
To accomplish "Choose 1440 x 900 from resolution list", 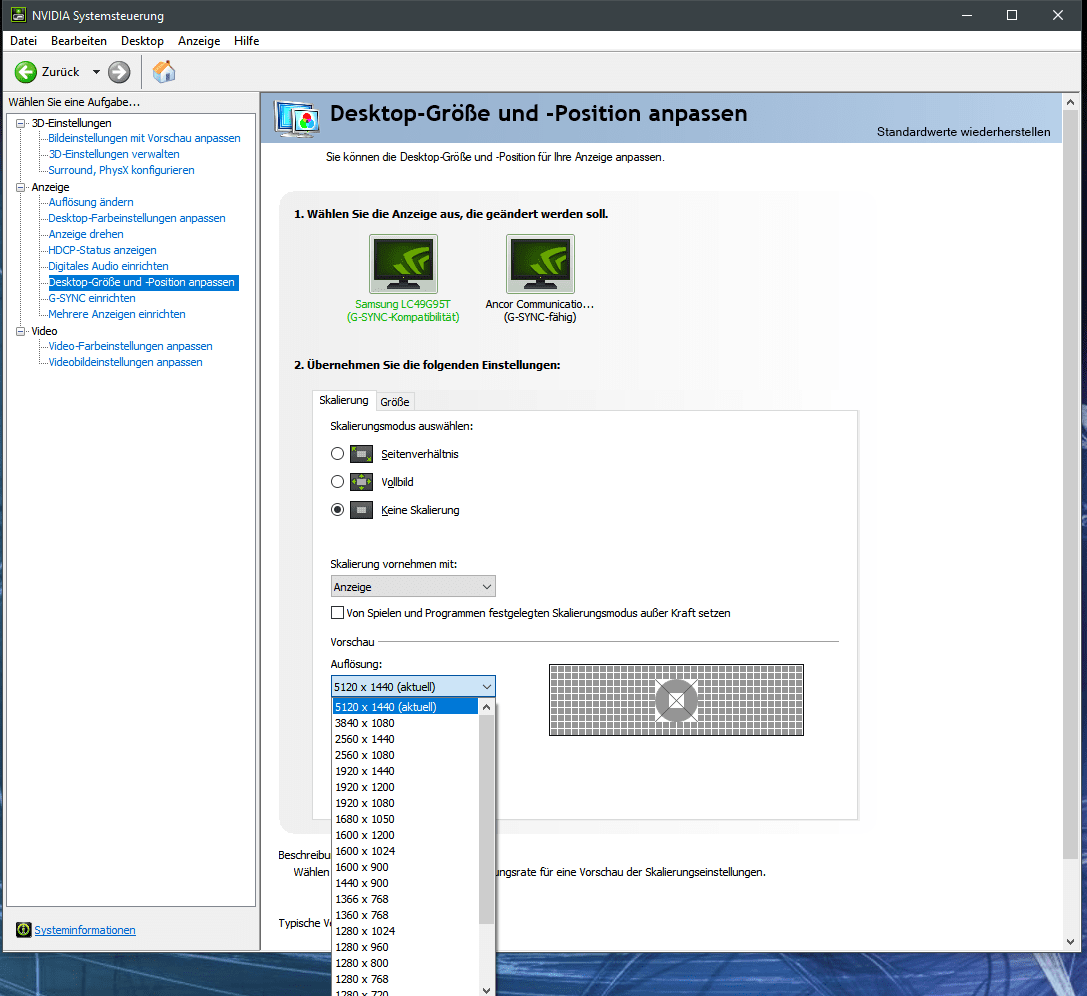I will [x=406, y=883].
